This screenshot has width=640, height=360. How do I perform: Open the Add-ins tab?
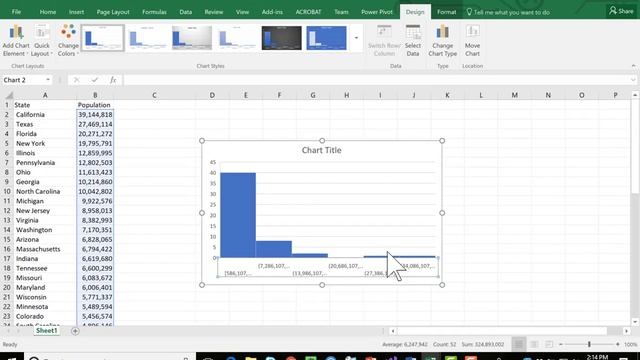tap(272, 12)
